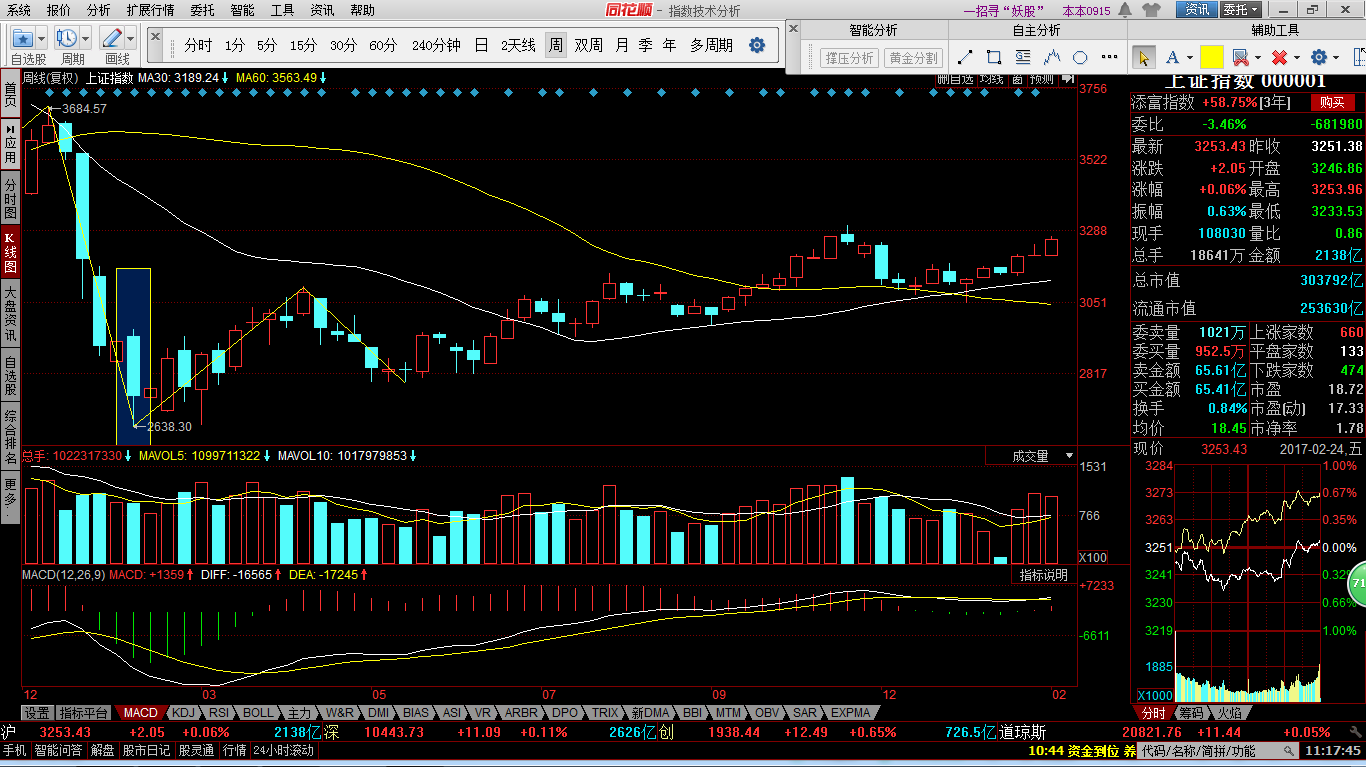Select the text label A tool
Viewport: 1366px width, 767px height.
point(1171,58)
